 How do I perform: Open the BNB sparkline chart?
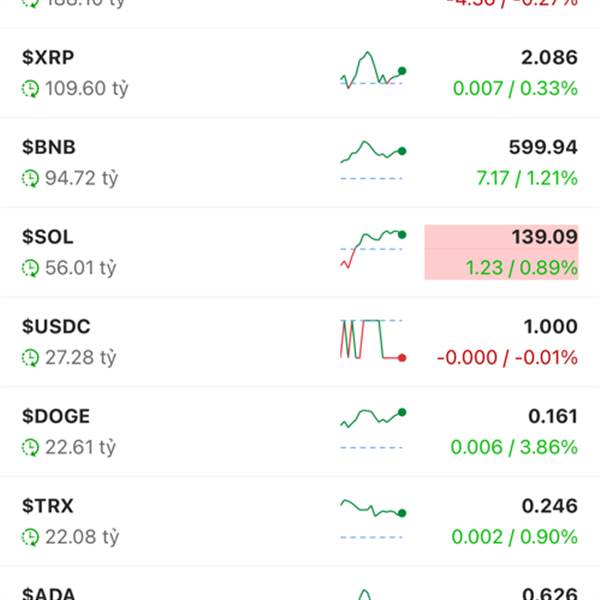373,160
